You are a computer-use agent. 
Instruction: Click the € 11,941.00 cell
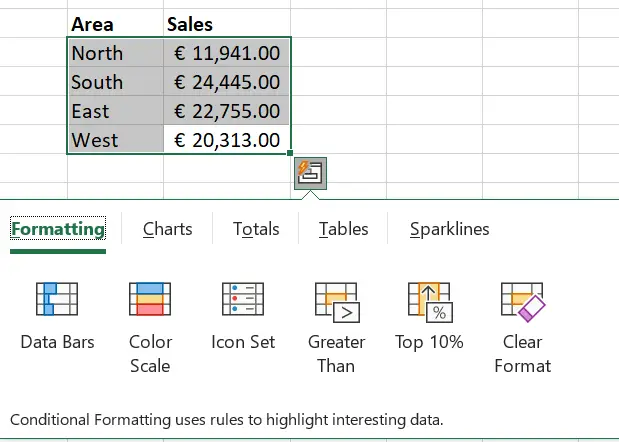tap(227, 53)
